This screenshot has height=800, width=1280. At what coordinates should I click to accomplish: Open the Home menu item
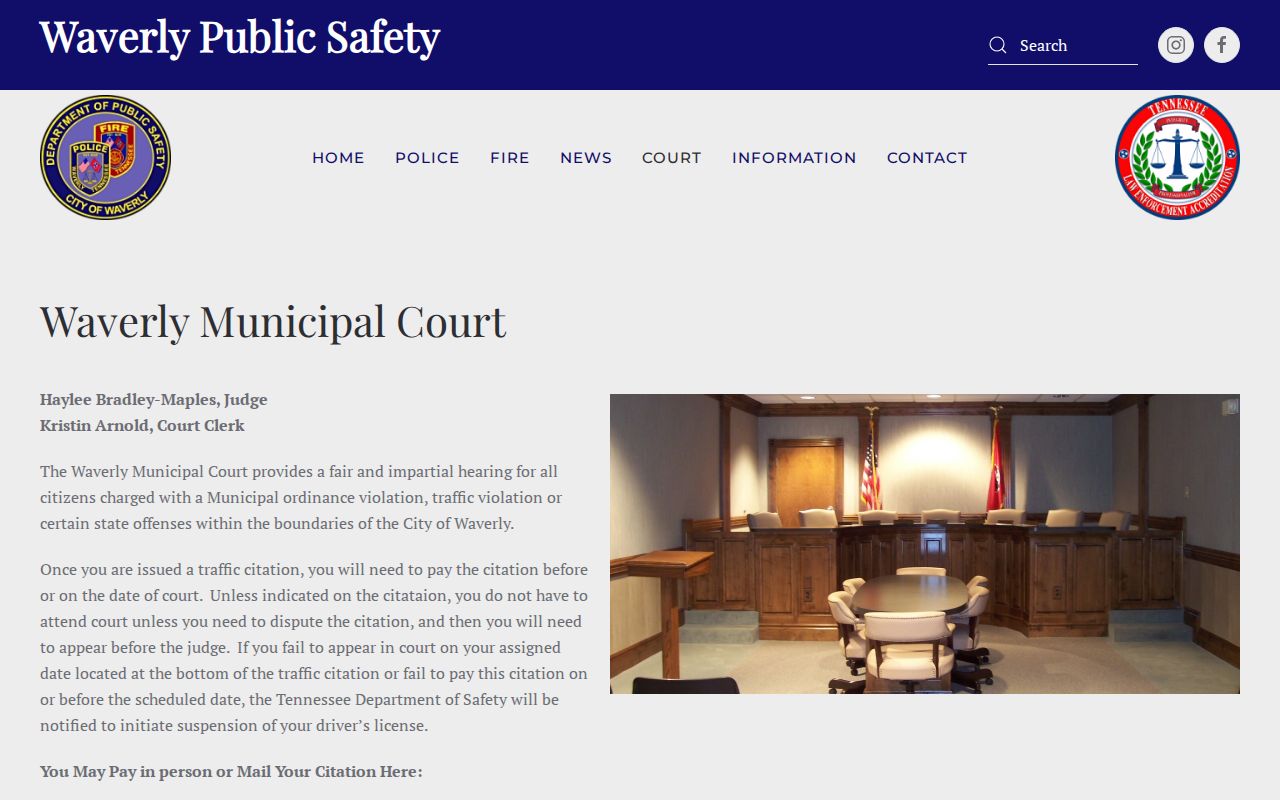(338, 158)
